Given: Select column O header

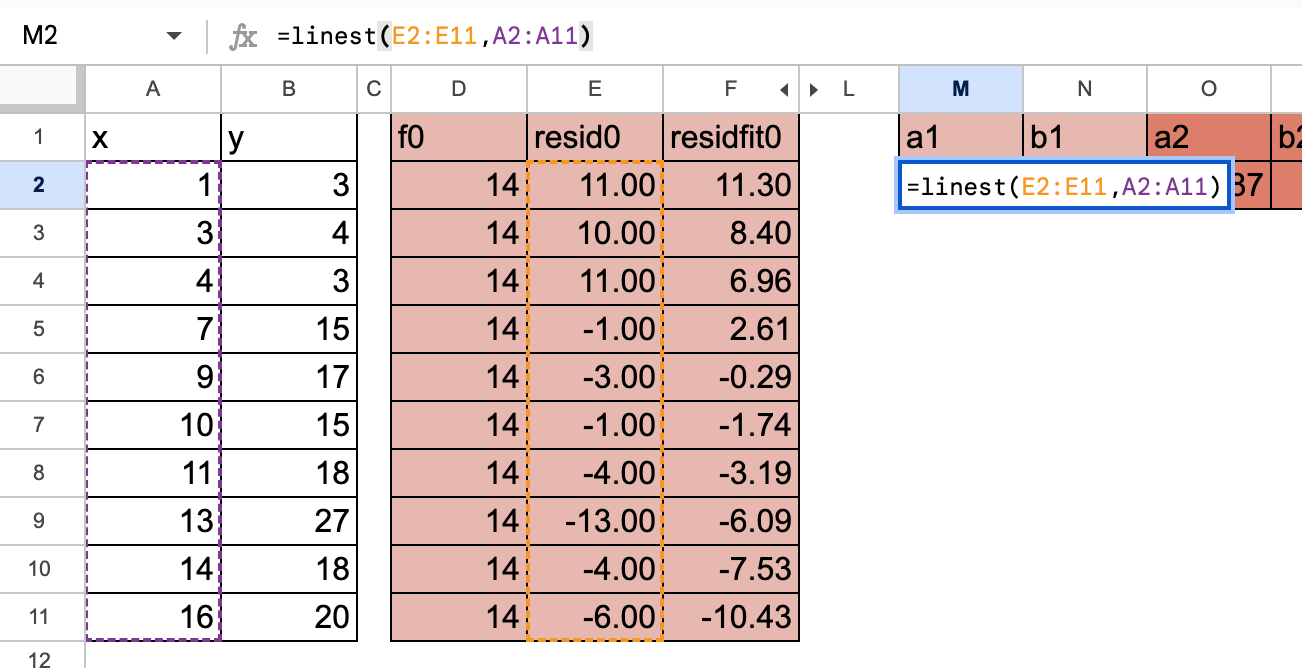Looking at the screenshot, I should coord(1208,89).
